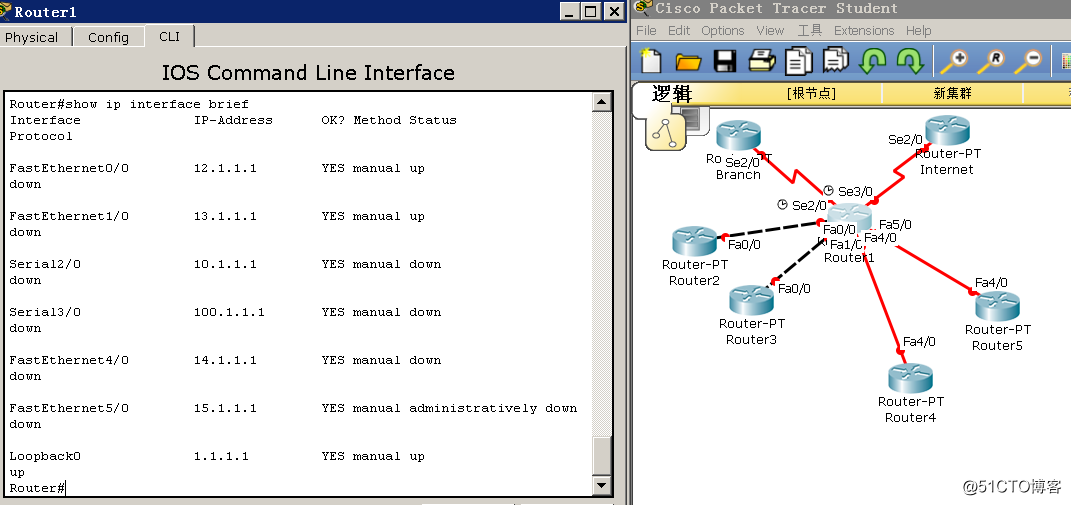Screen dimensions: 1071x505
Task: Click the FastEthernet4/0 interface text
Action: coord(69,360)
